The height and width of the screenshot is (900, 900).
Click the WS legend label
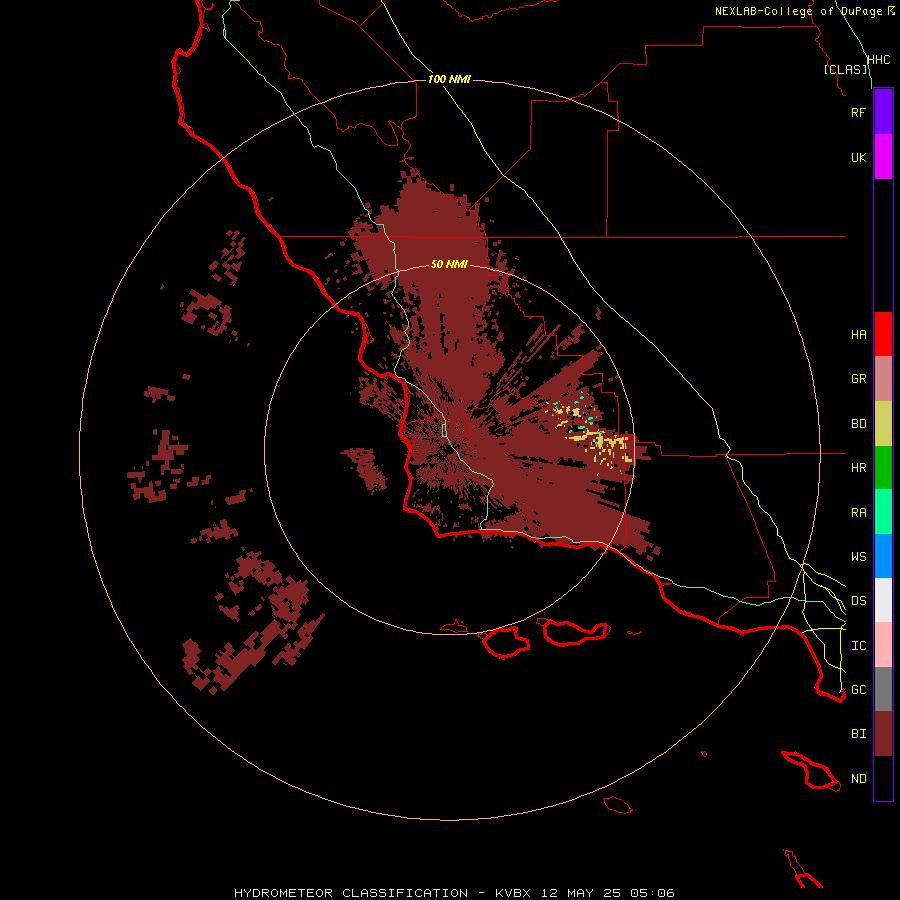[858, 556]
